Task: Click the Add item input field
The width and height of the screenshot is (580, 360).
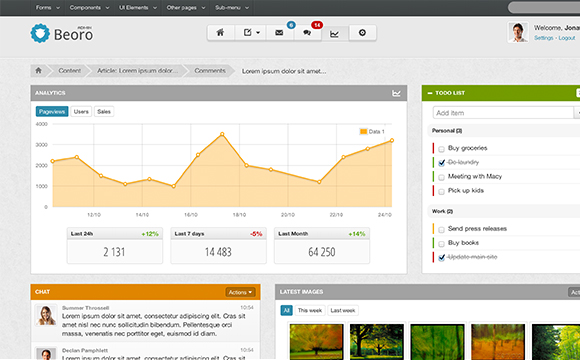Action: pos(503,113)
